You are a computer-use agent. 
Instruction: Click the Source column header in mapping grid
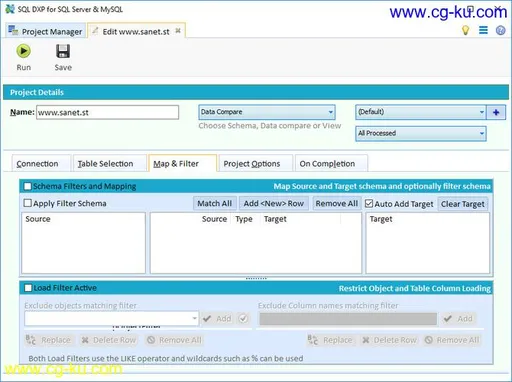214,219
